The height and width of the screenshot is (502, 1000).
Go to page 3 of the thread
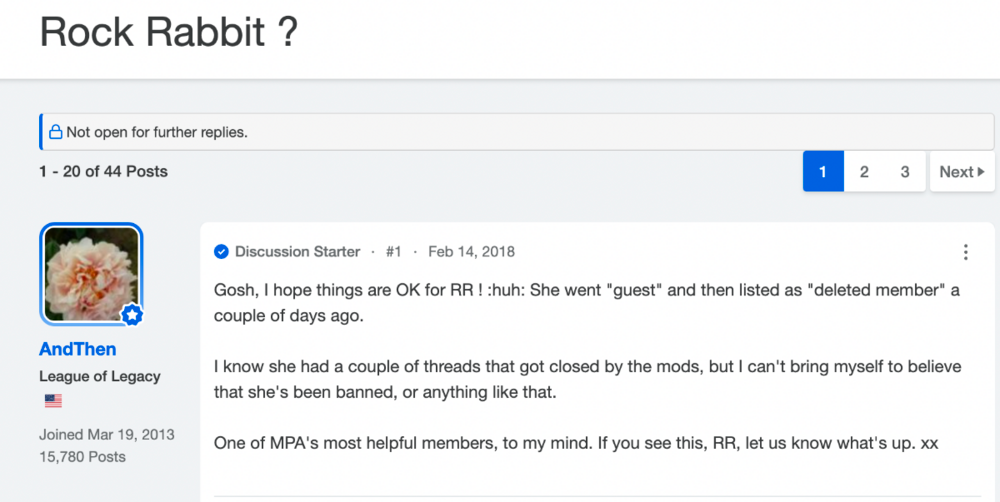click(x=905, y=172)
